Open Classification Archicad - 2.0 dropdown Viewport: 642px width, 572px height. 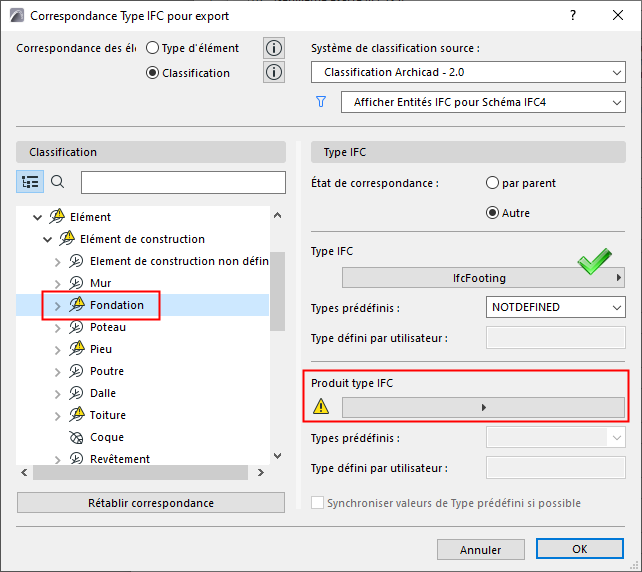(467, 73)
